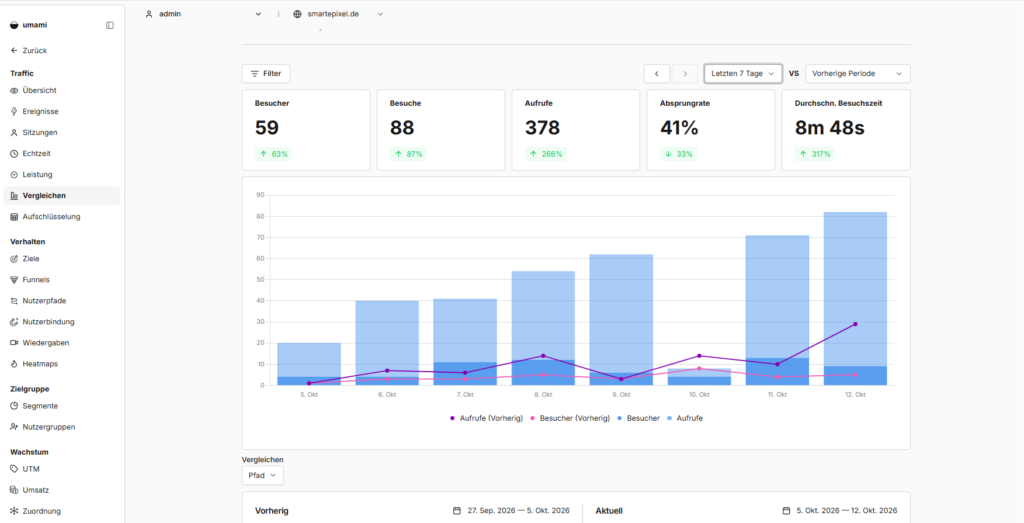Click the Aufrufe 378 value

click(x=542, y=128)
